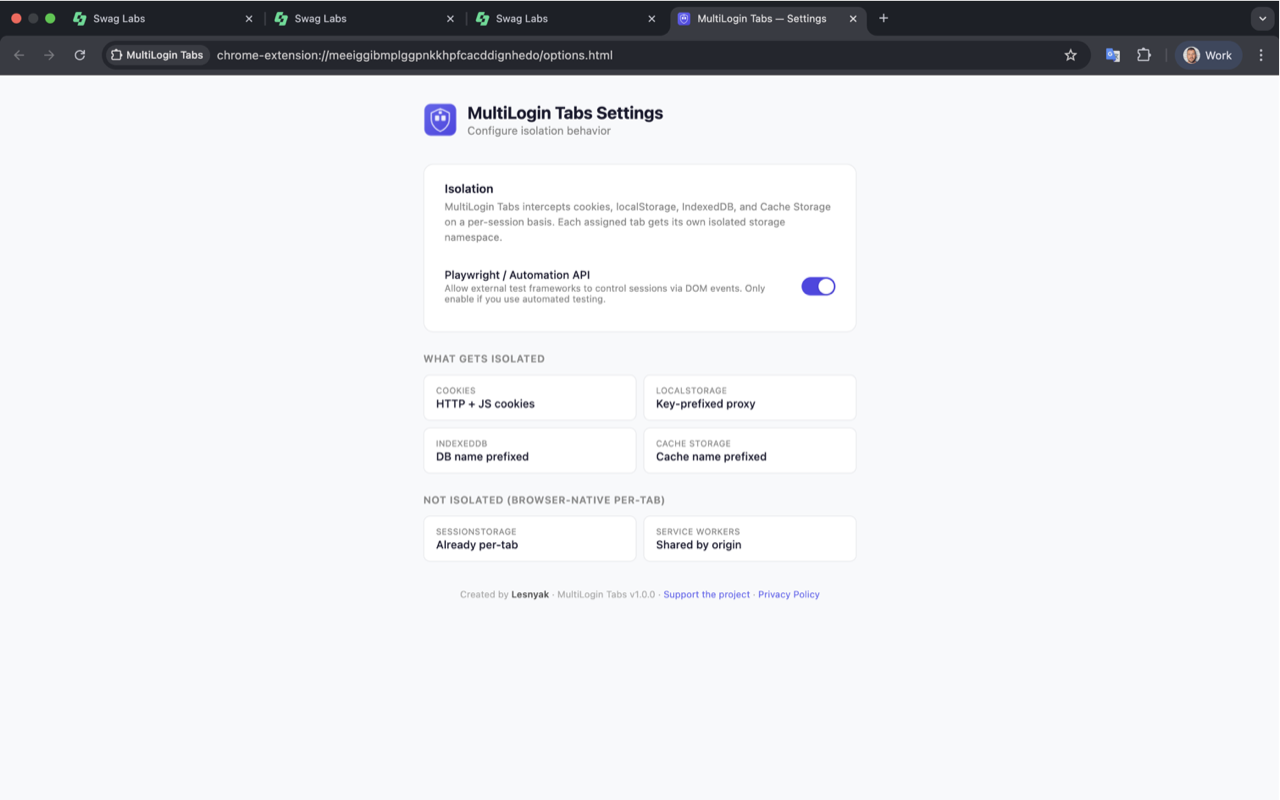Close the third Swag Labs tab
The height and width of the screenshot is (800, 1280).
pyautogui.click(x=652, y=18)
